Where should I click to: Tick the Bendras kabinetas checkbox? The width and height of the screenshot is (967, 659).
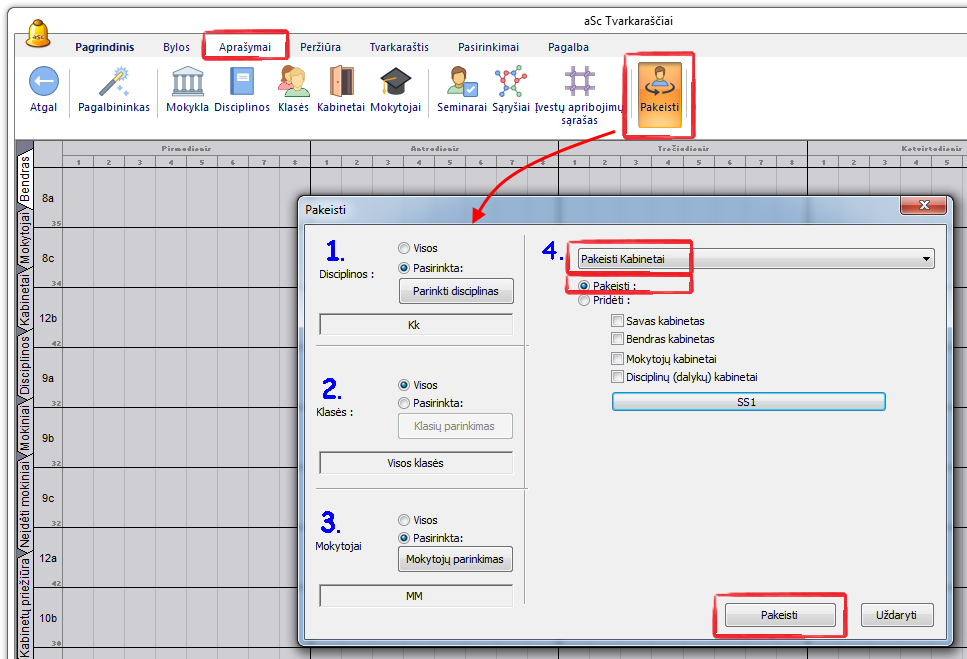[618, 339]
